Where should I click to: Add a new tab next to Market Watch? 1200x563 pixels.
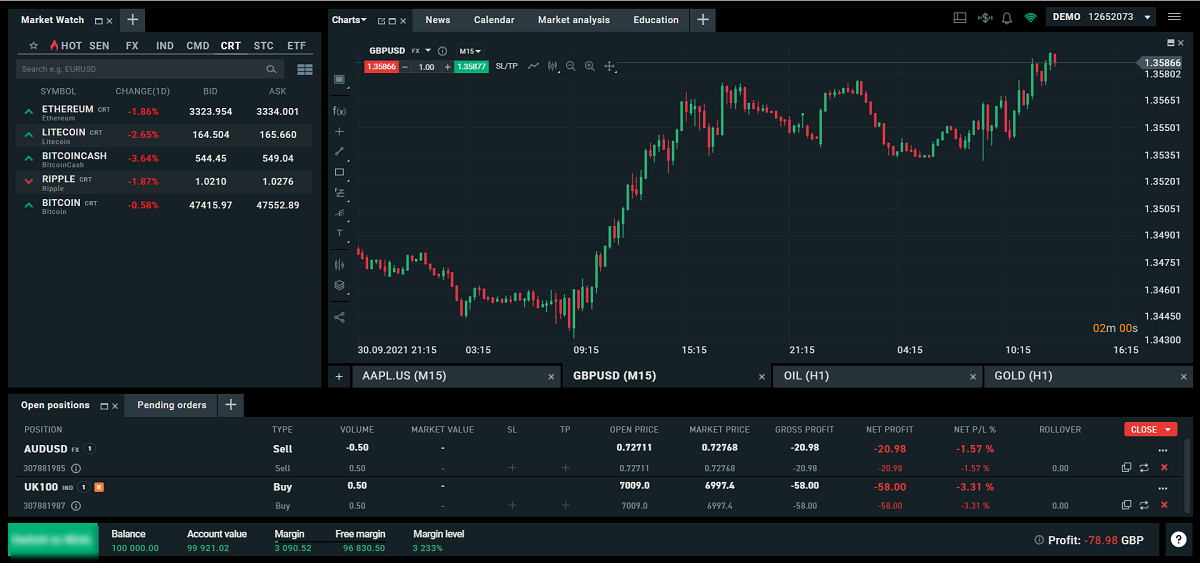(x=133, y=20)
